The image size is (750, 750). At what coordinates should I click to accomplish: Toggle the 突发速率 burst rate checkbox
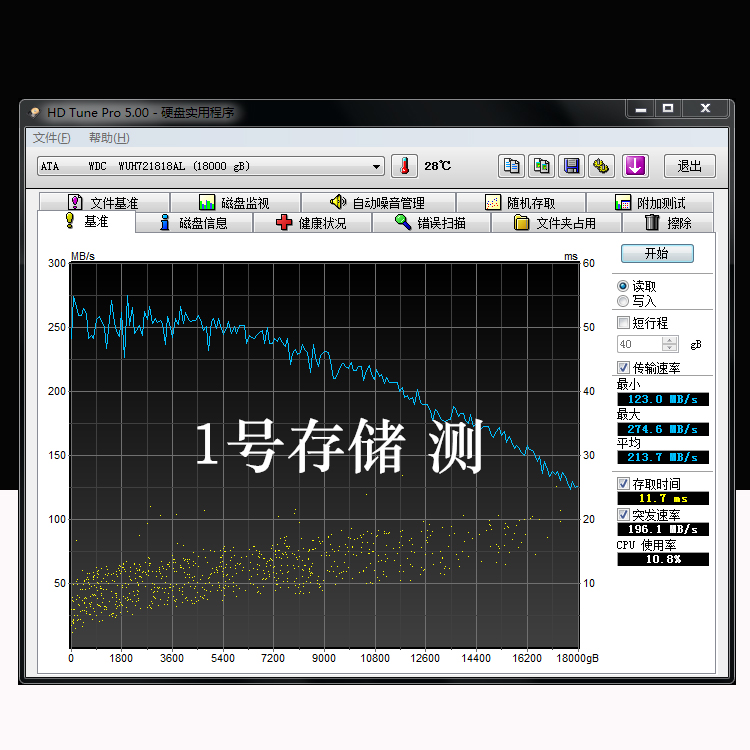(x=623, y=515)
